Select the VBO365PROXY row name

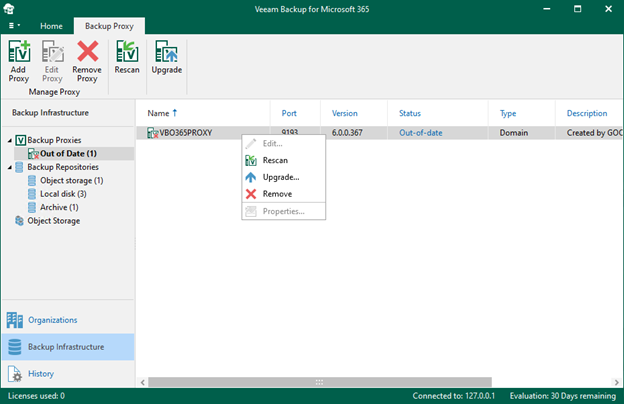click(186, 133)
